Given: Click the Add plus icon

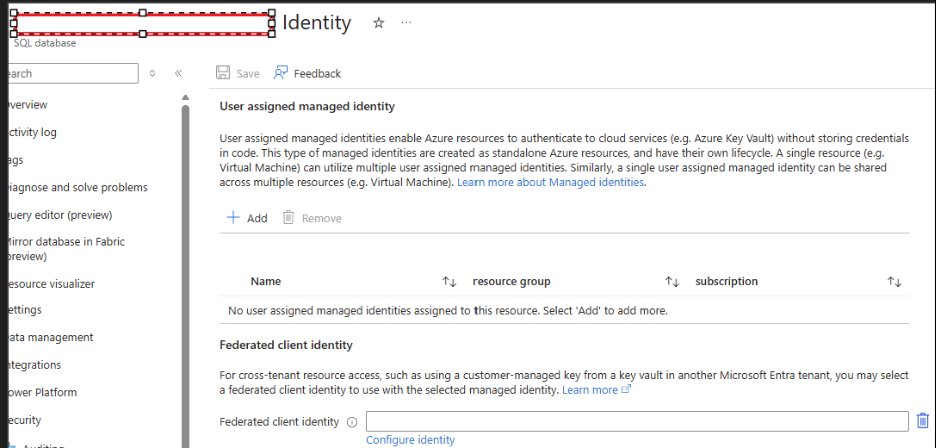Looking at the screenshot, I should 233,217.
